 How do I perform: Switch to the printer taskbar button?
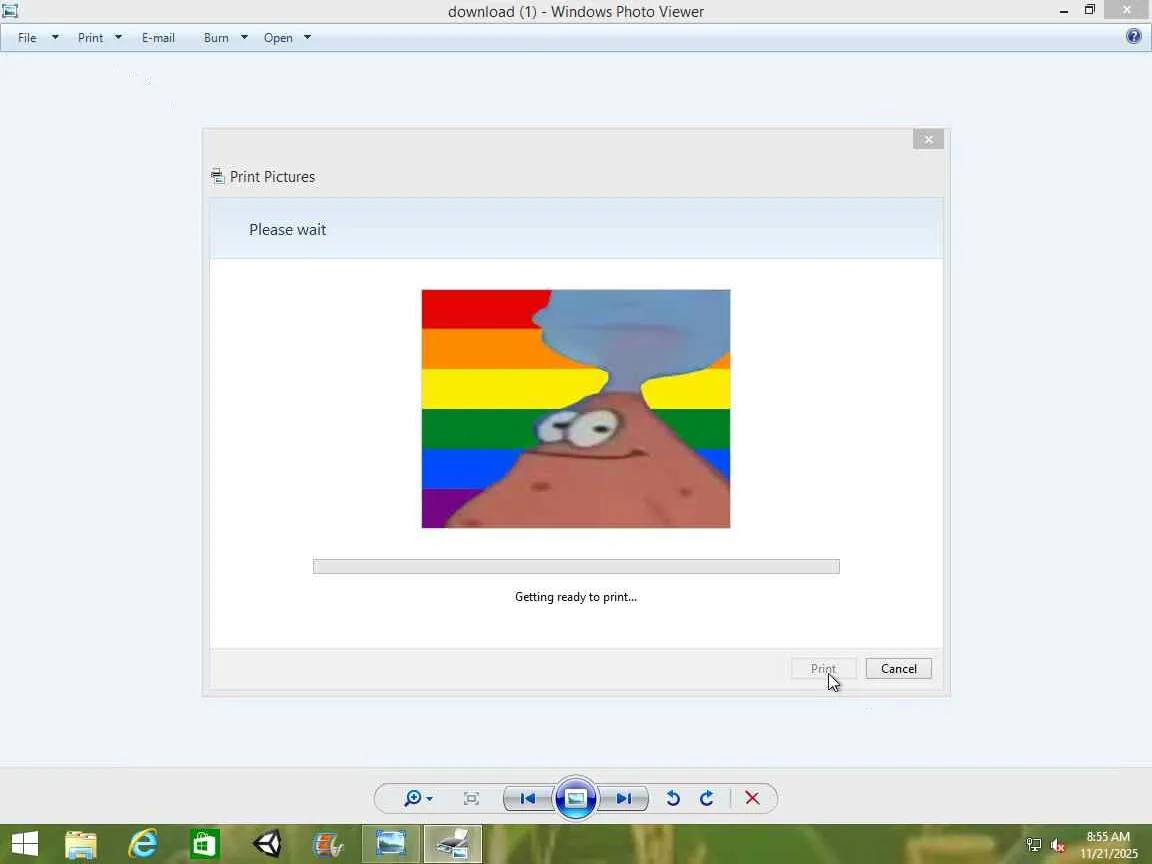pos(453,844)
